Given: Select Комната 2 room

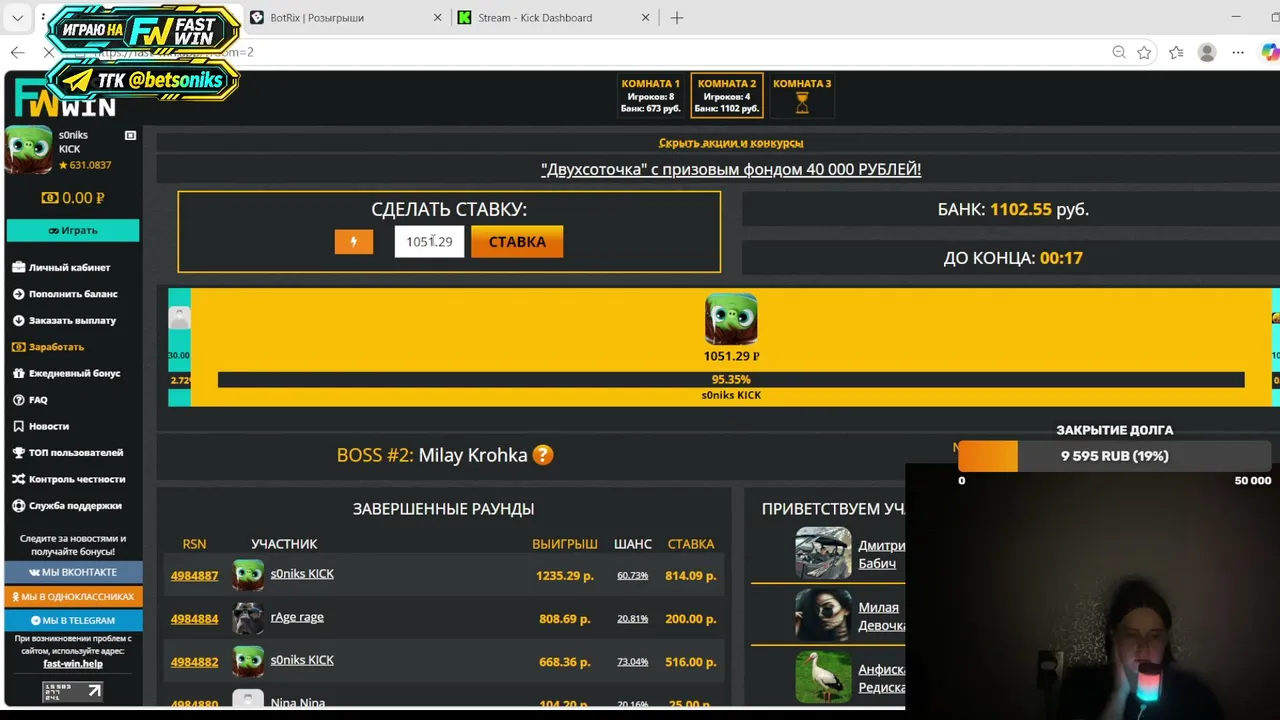Looking at the screenshot, I should pyautogui.click(x=727, y=96).
